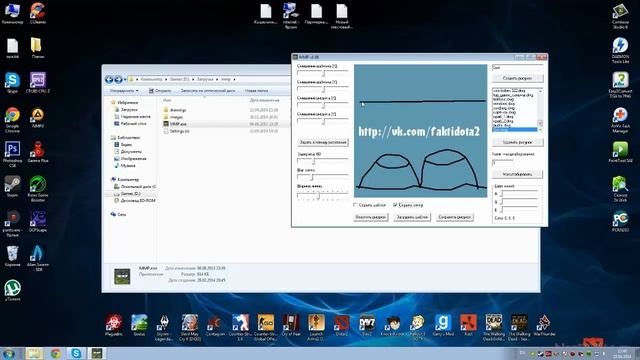Select the Корзина recycle bin icon
Screen dimensions: 640x360
[12, 256]
